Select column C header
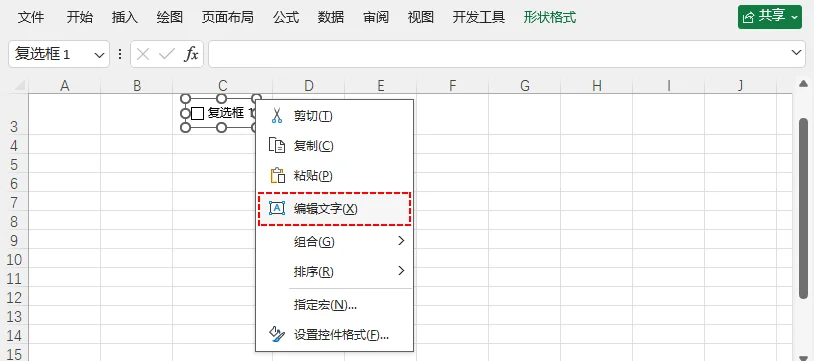Viewport: 814px width, 361px height. (223, 86)
